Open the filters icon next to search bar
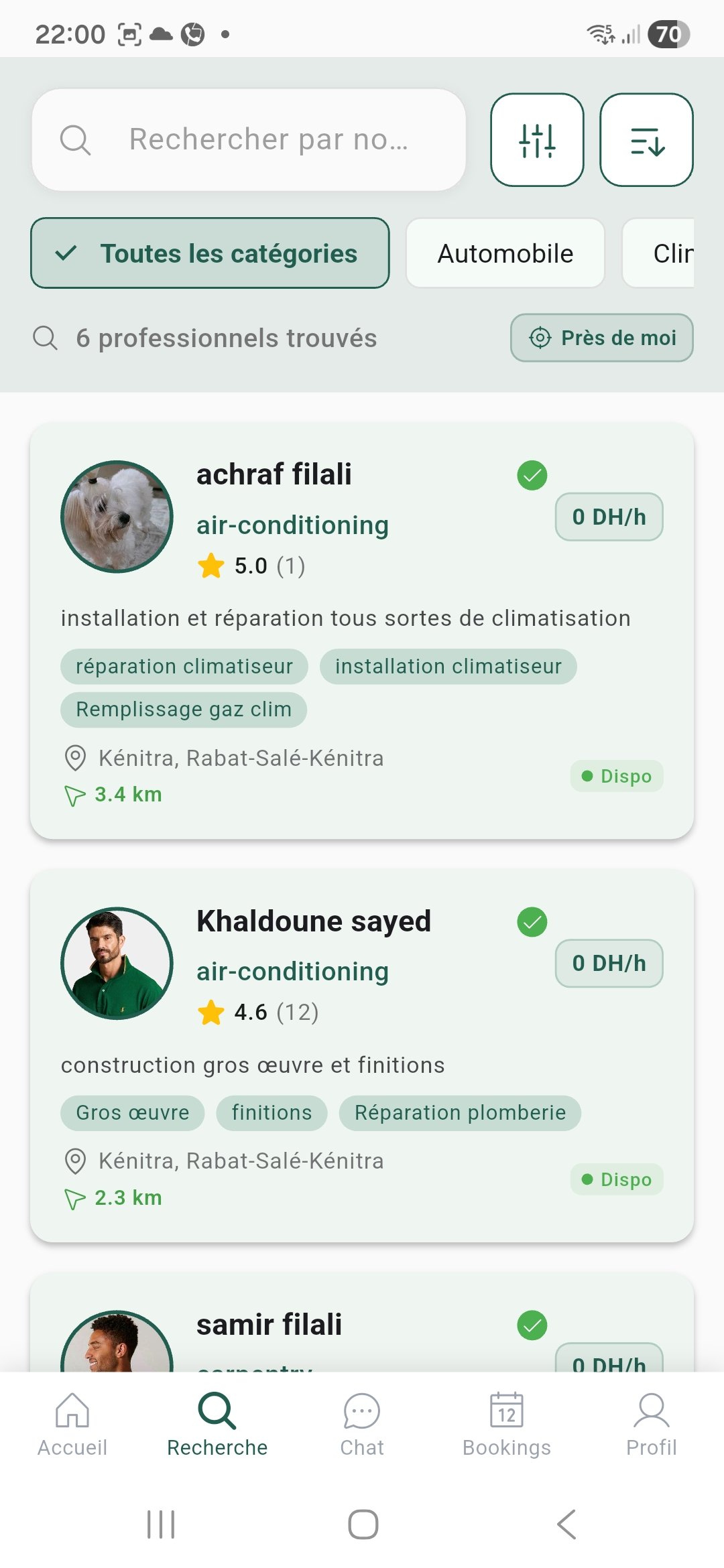This screenshot has height=1568, width=724. tap(537, 140)
